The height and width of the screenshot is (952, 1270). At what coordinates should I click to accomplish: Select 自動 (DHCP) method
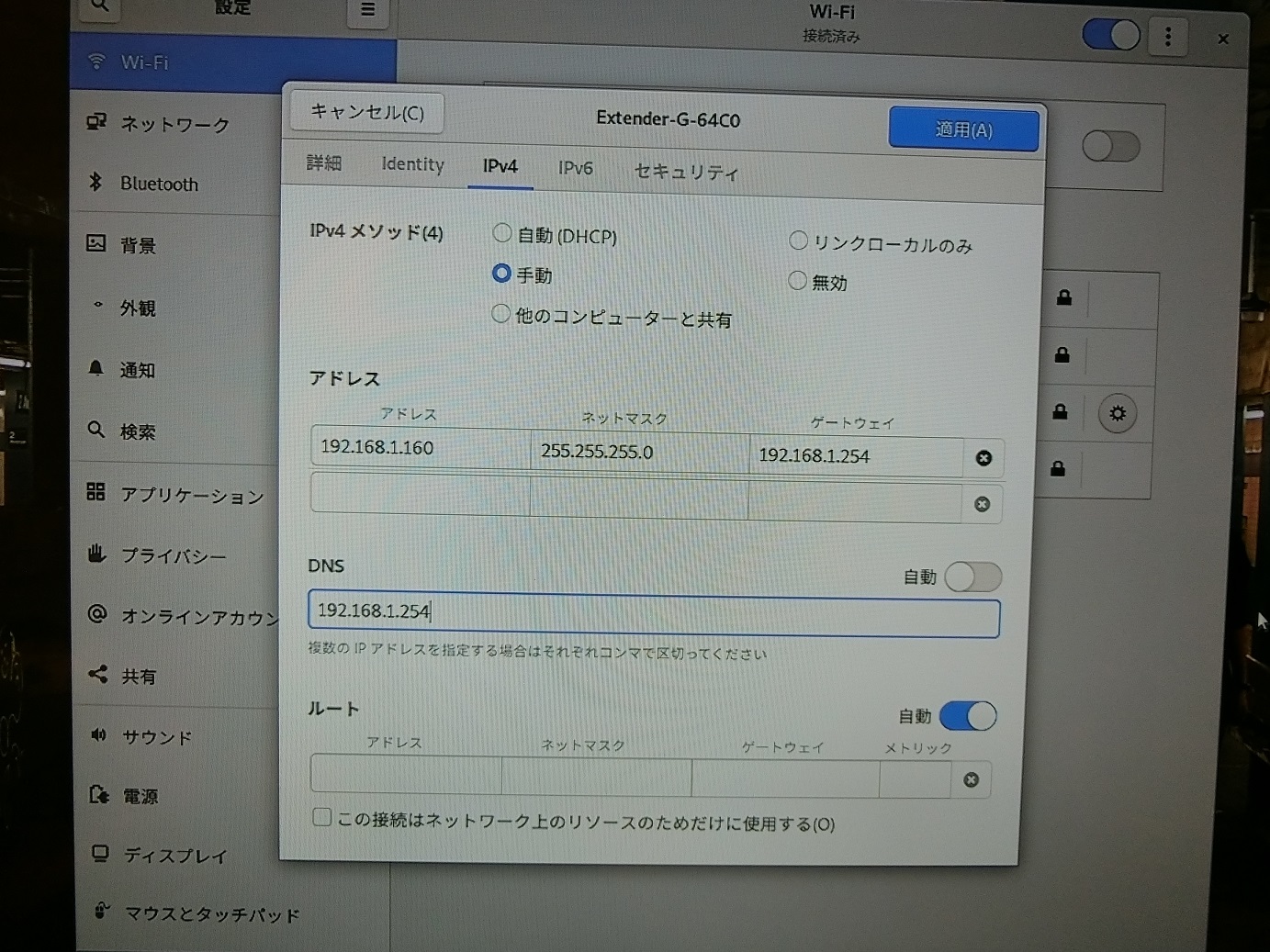coord(501,233)
